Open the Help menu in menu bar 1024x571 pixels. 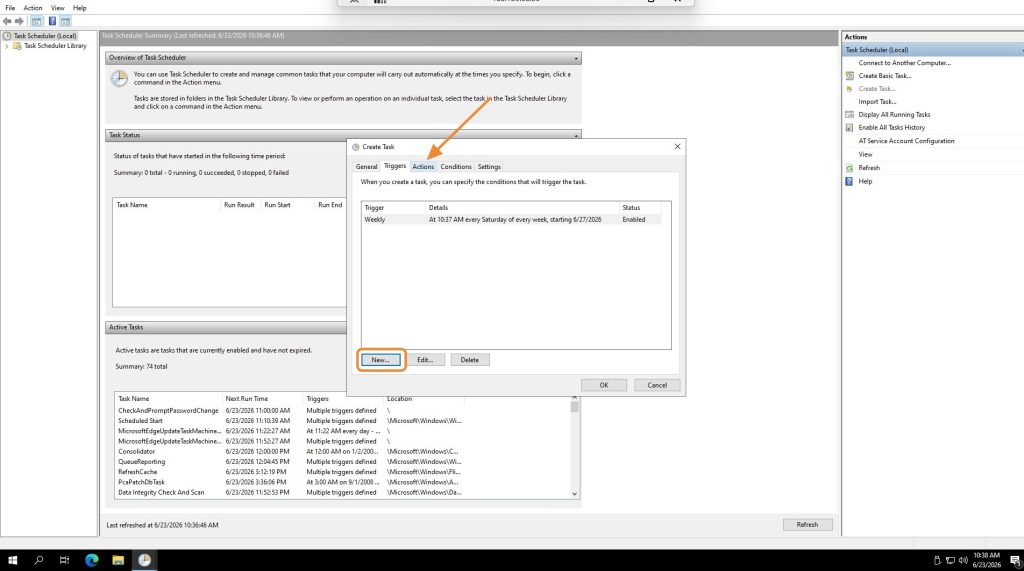(80, 8)
